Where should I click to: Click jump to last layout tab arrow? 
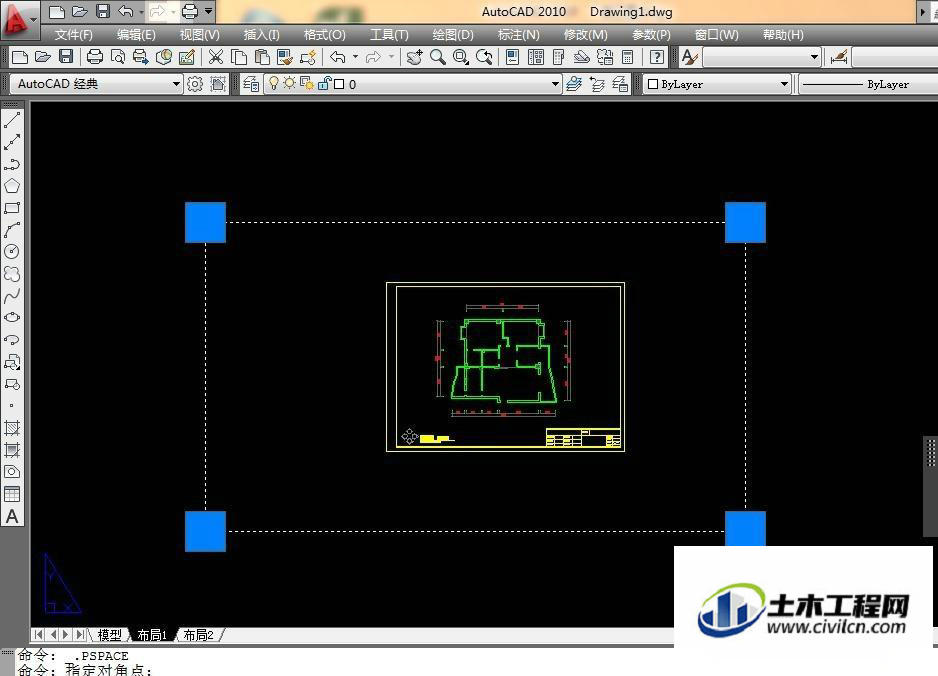(80, 634)
